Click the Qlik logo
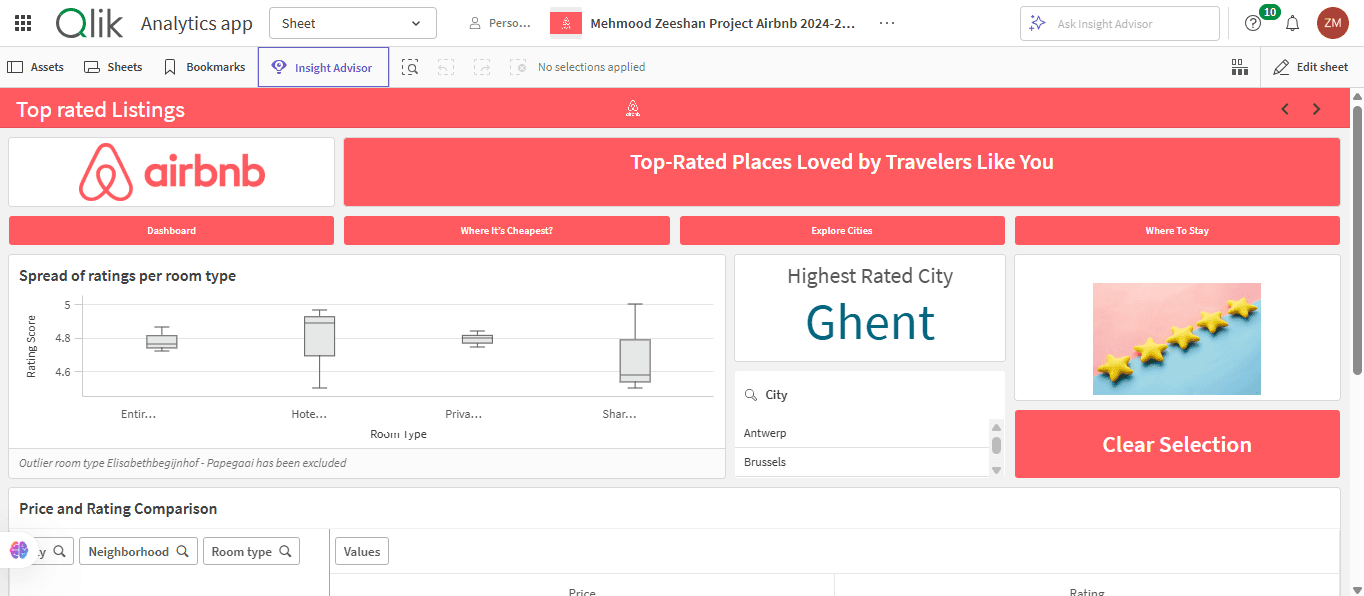1364x596 pixels. coord(89,23)
